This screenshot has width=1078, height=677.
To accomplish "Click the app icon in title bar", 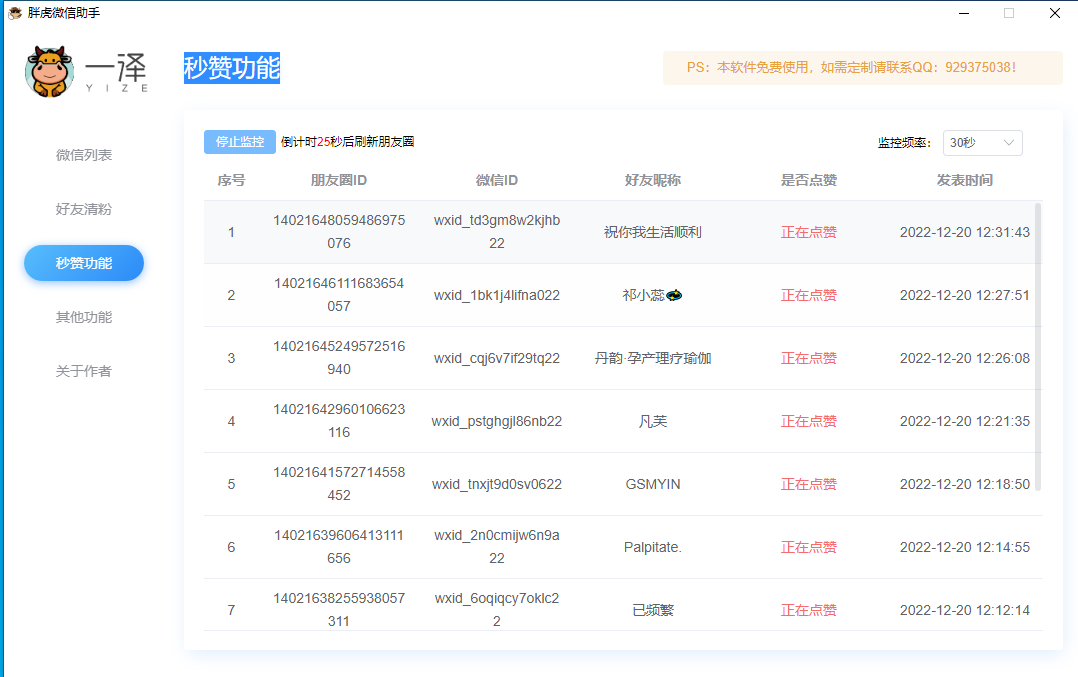I will pos(12,13).
